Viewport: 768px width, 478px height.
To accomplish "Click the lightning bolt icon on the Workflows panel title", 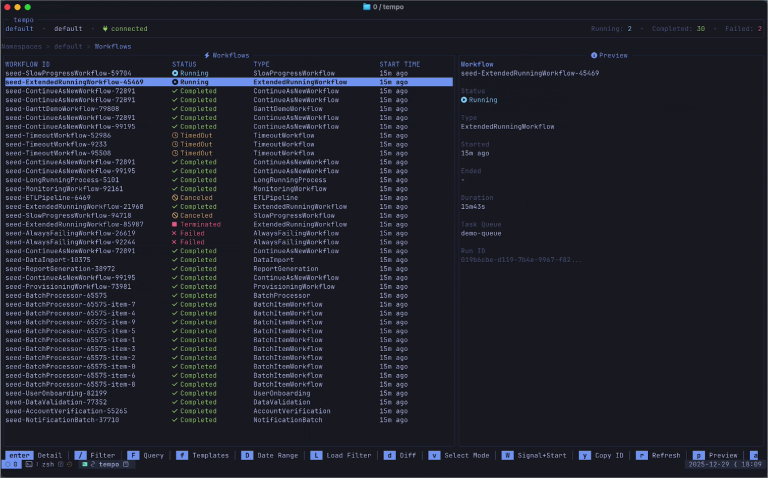I will (x=207, y=55).
